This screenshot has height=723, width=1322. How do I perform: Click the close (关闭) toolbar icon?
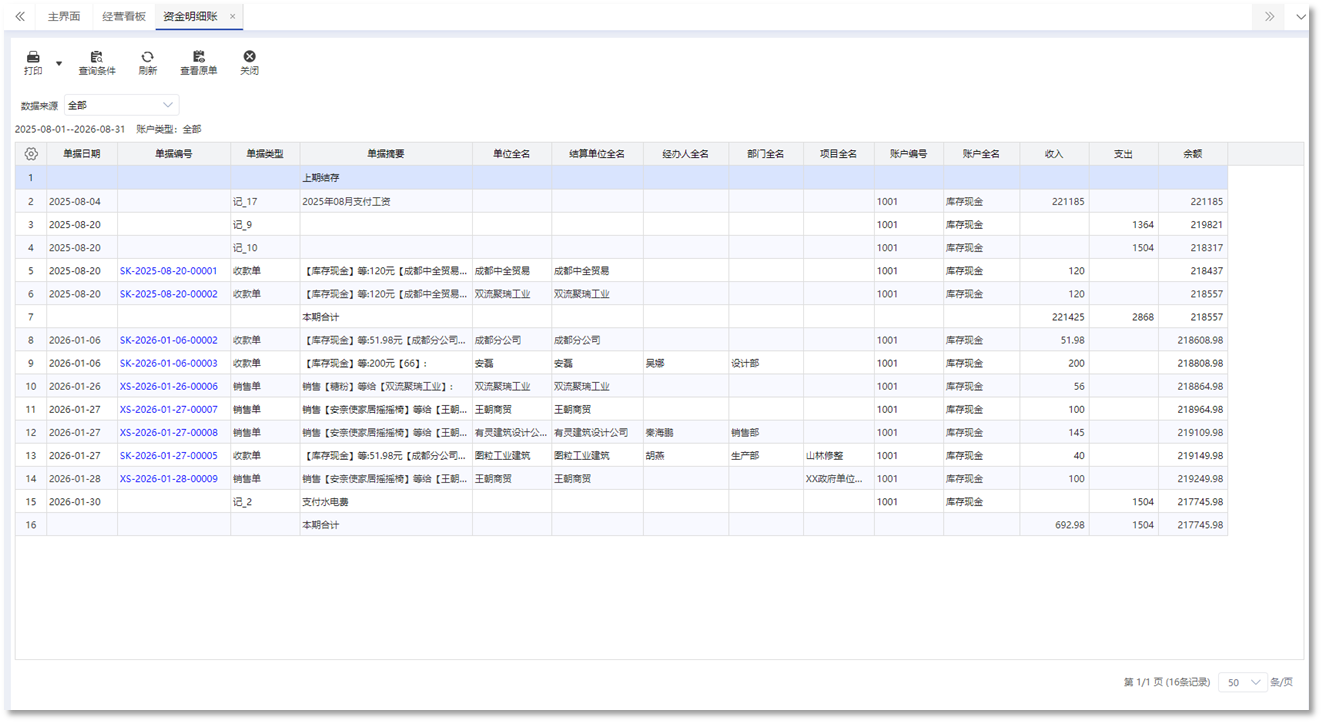249,58
